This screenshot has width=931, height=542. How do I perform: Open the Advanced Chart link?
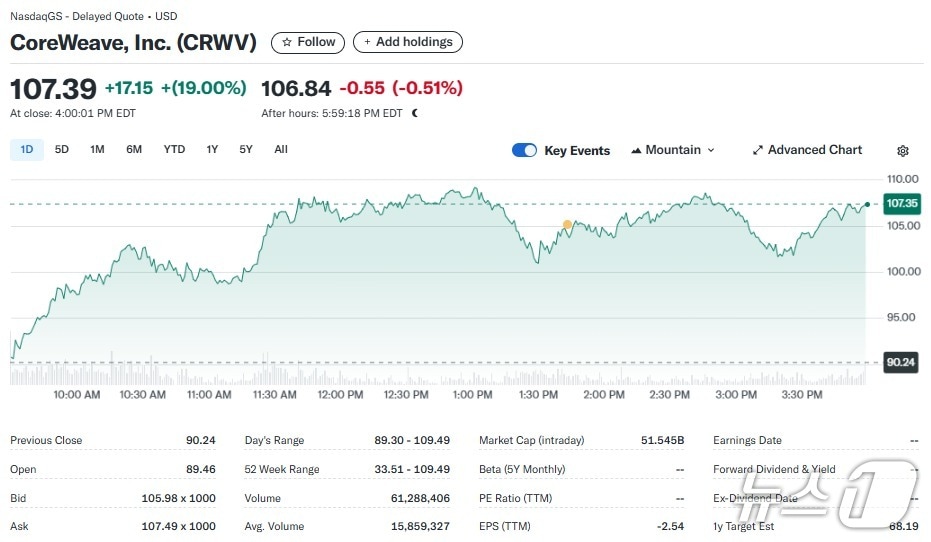point(814,150)
